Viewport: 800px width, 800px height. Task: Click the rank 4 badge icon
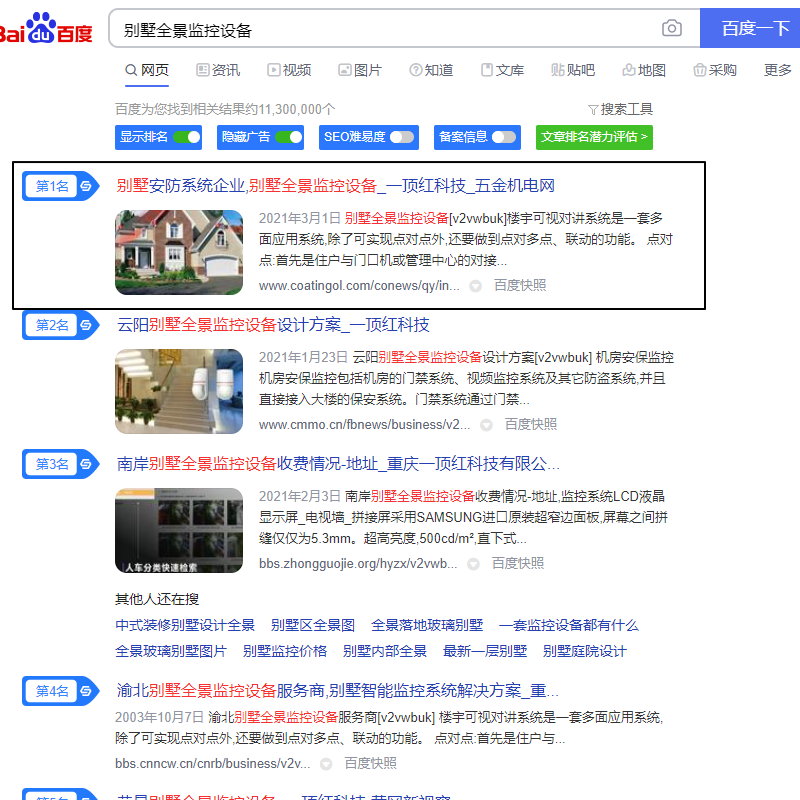(61, 691)
